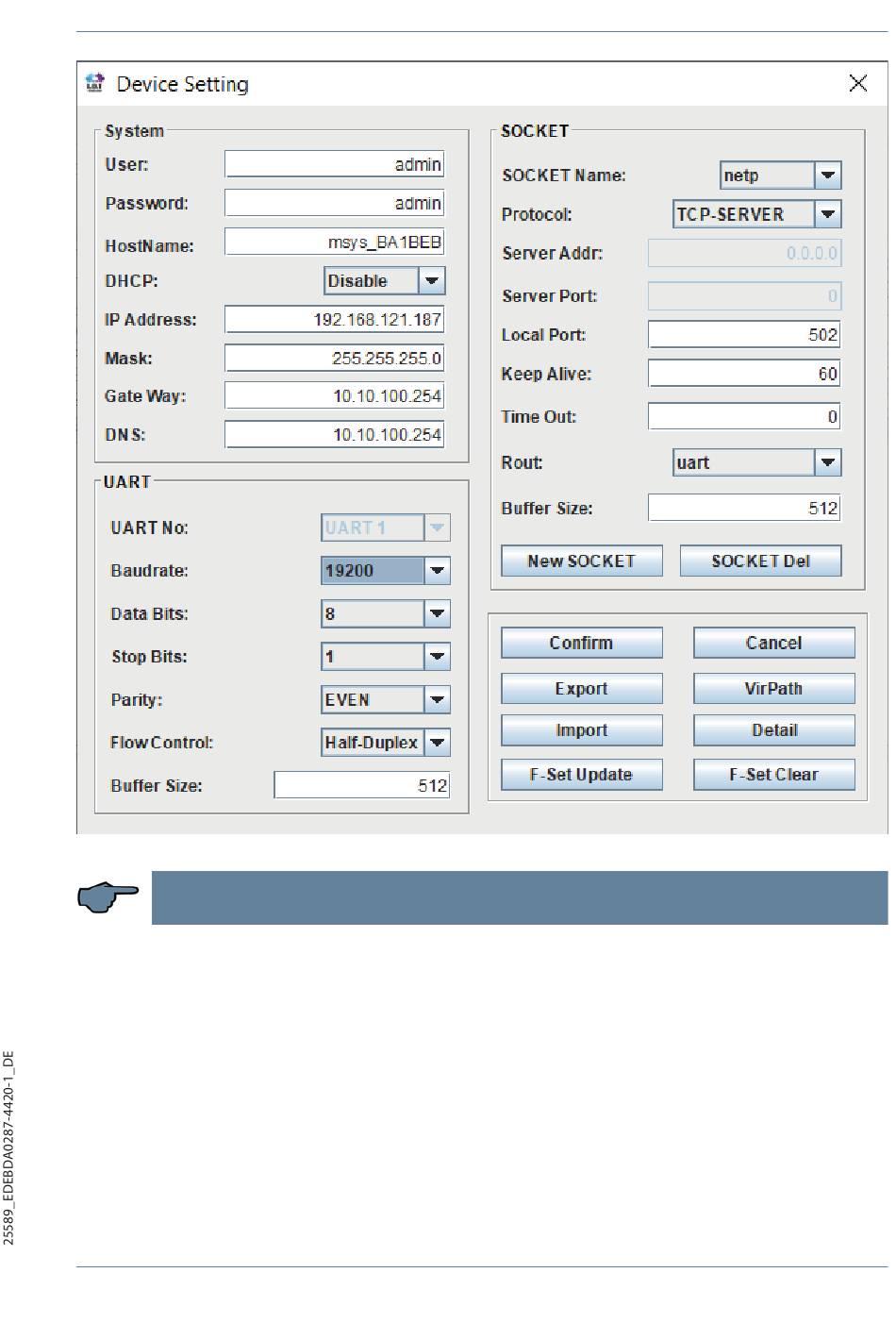
Task: Open the DHCP dropdown
Action: (384, 280)
